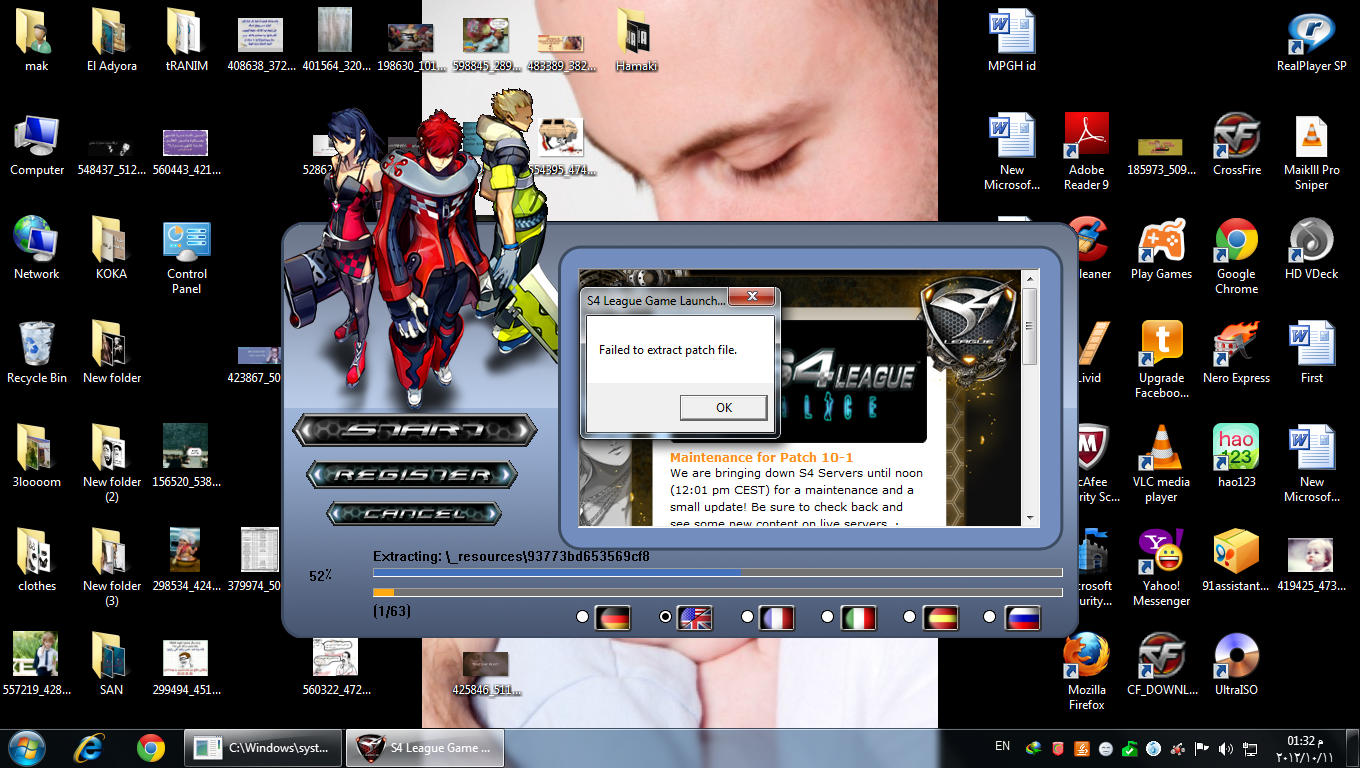Select the CrossFire game shortcut
The image size is (1360, 768).
pyautogui.click(x=1237, y=146)
